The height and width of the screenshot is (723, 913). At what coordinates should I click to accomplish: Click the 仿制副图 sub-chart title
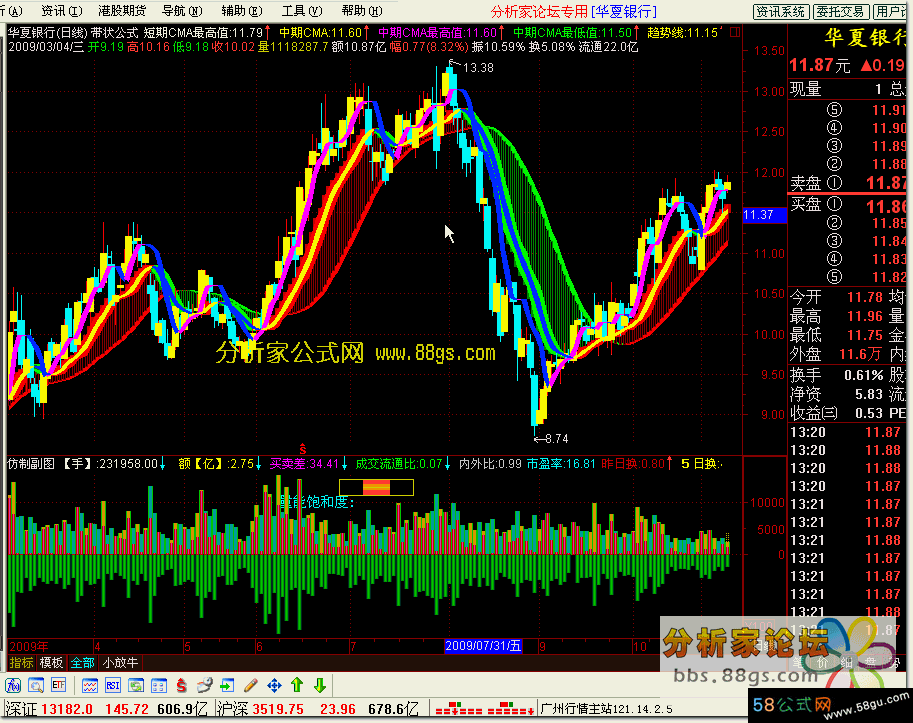pyautogui.click(x=31, y=463)
